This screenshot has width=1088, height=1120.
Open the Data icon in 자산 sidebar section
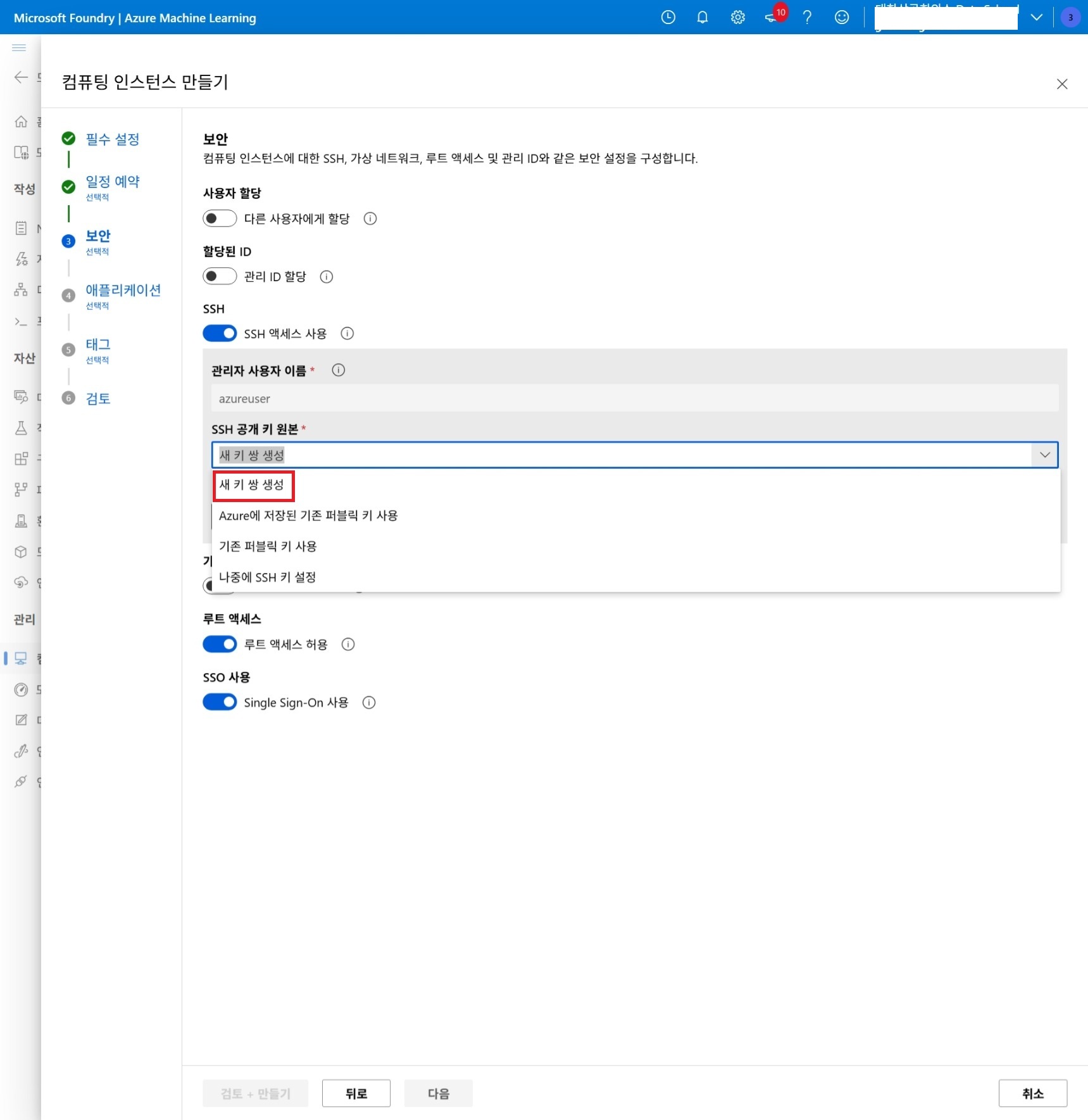click(x=21, y=397)
